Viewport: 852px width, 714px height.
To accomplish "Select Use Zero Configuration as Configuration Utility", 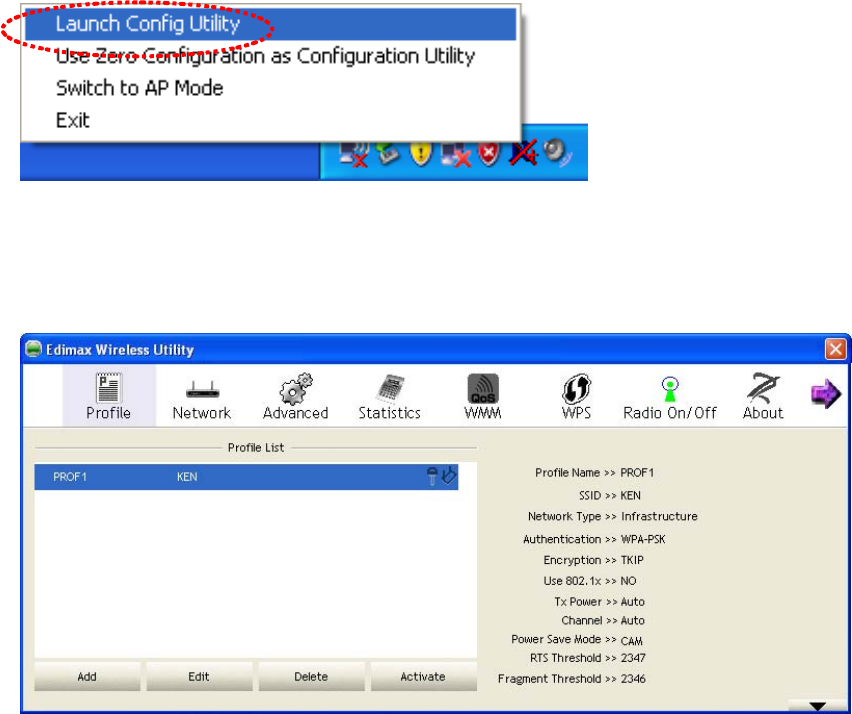I will pyautogui.click(x=265, y=56).
